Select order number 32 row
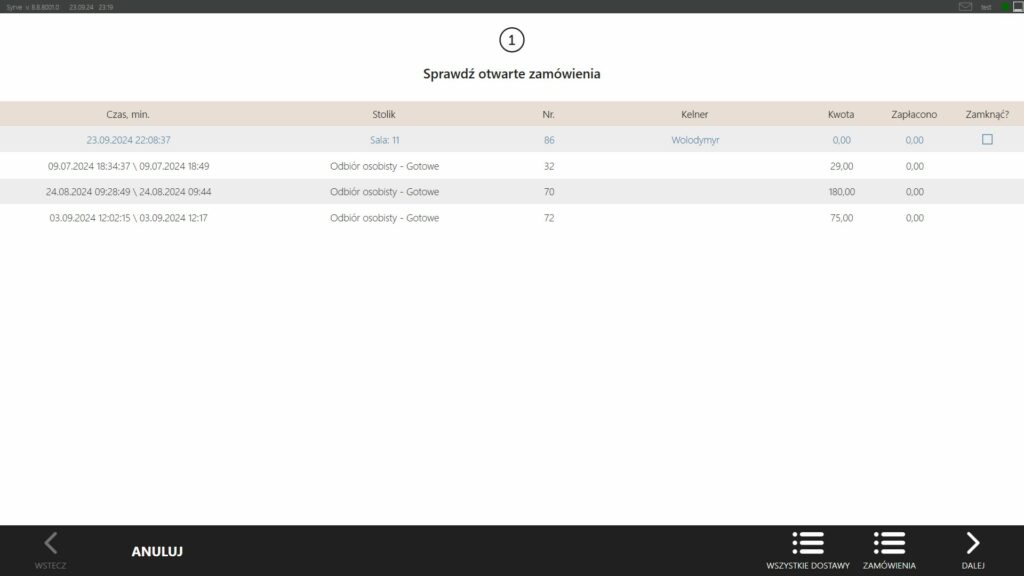This screenshot has height=576, width=1024. coord(548,166)
